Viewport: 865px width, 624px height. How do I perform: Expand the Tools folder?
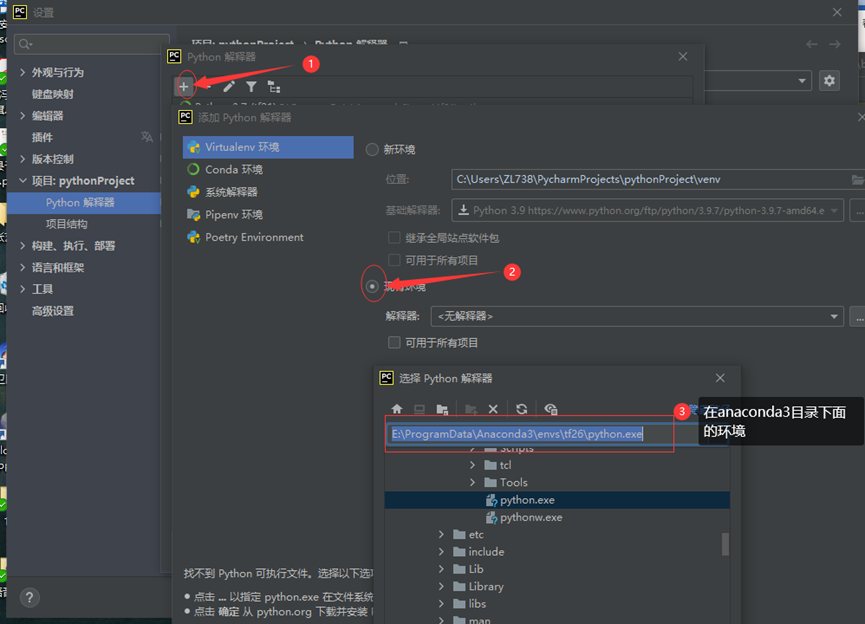pos(472,482)
